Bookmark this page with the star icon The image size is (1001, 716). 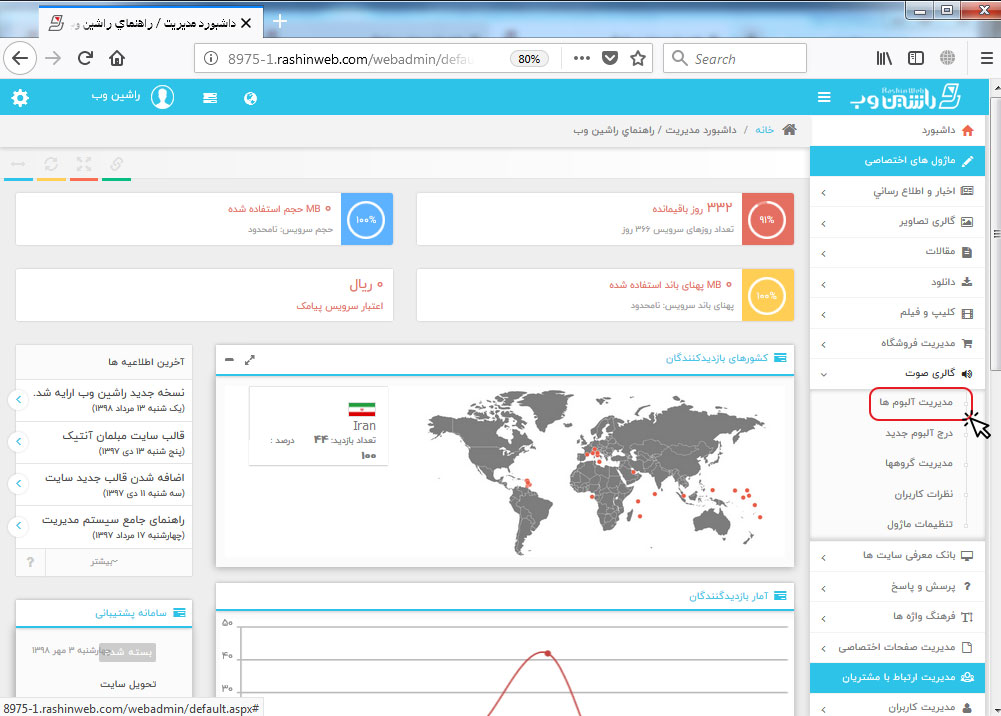tap(638, 58)
